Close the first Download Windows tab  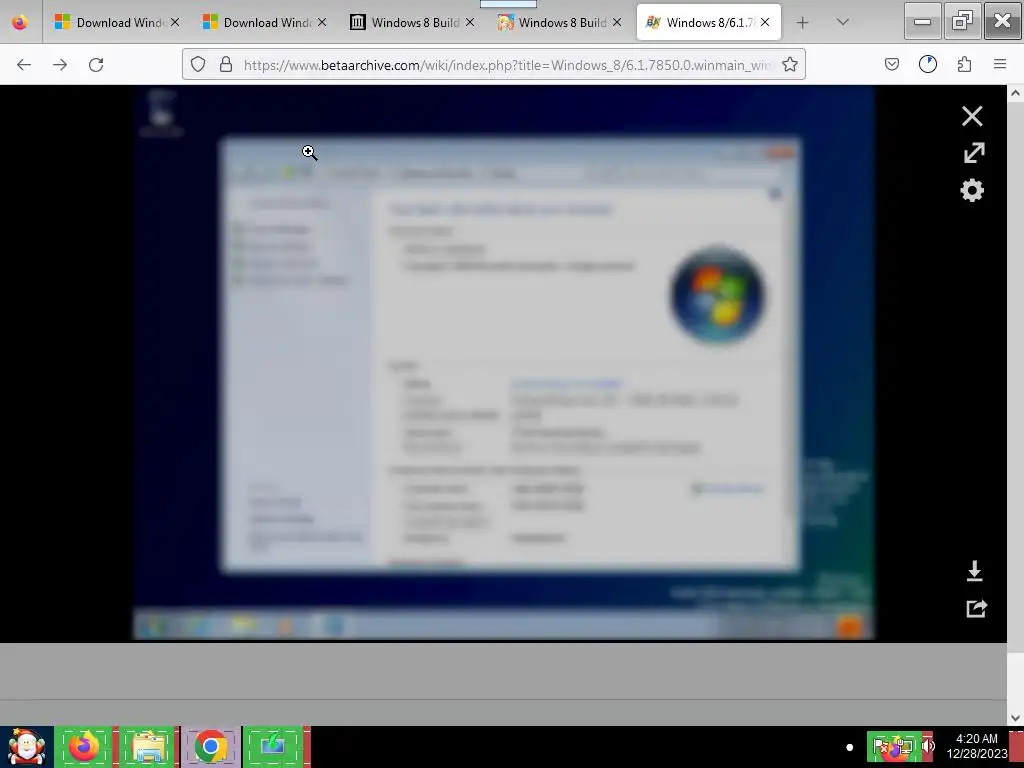(175, 22)
